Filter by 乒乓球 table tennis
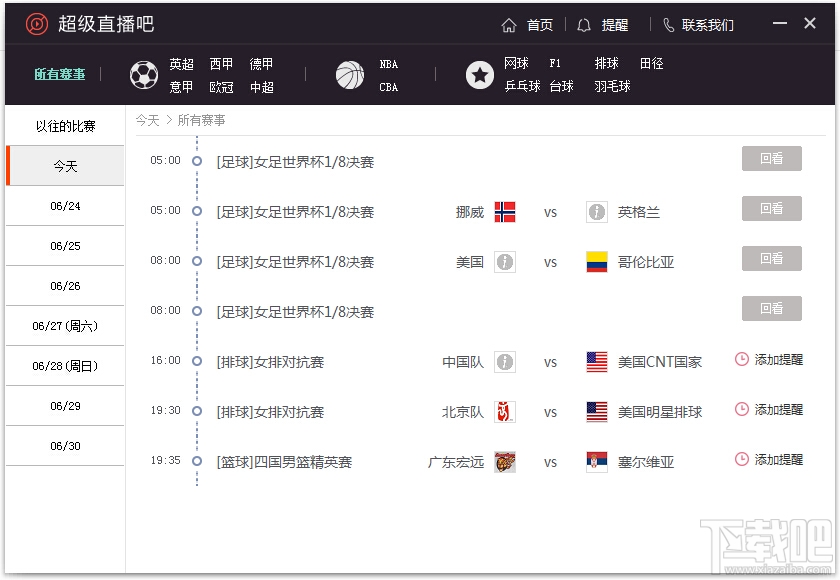 [x=522, y=86]
